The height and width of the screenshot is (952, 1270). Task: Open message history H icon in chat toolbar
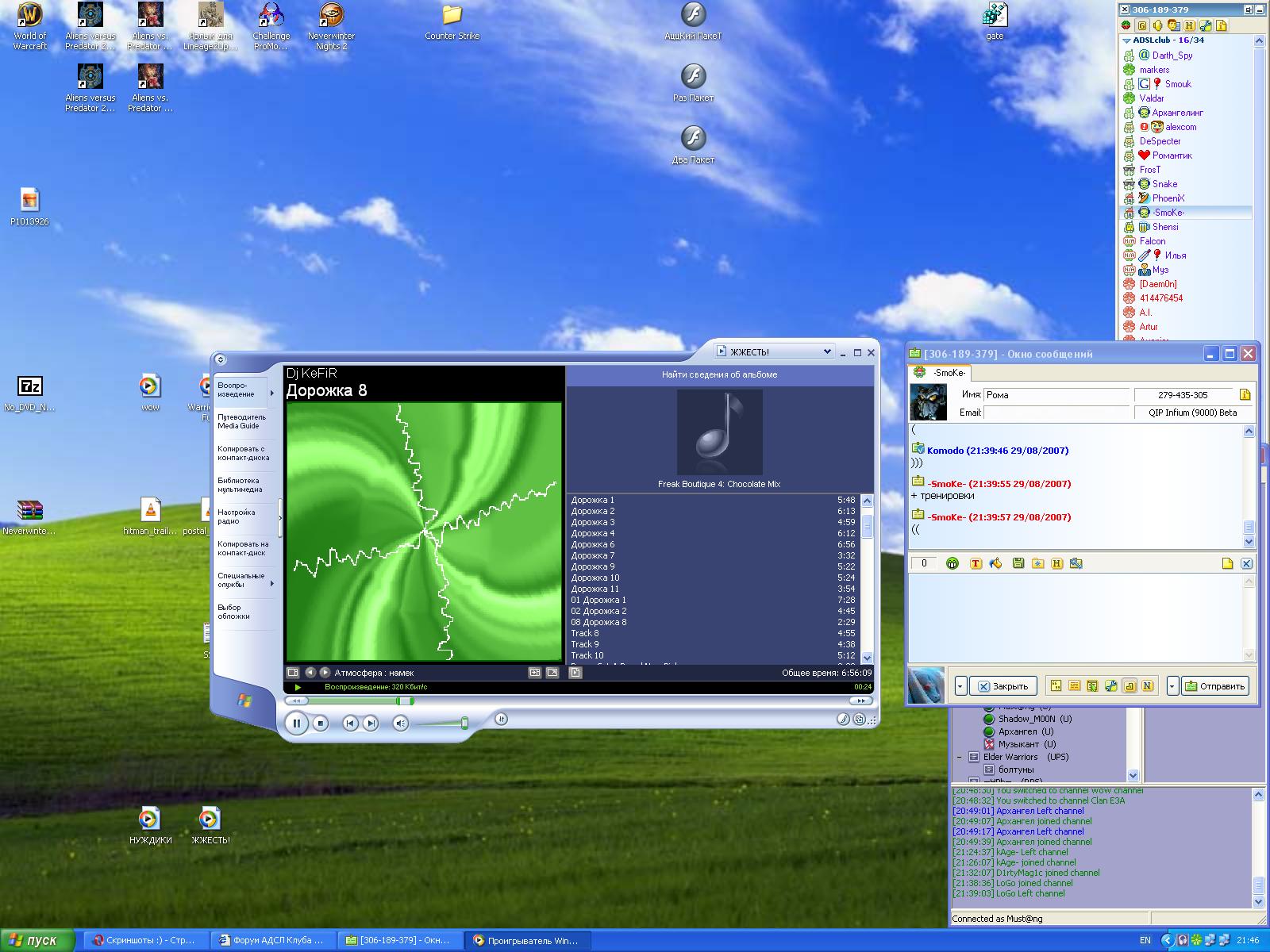click(x=1056, y=563)
